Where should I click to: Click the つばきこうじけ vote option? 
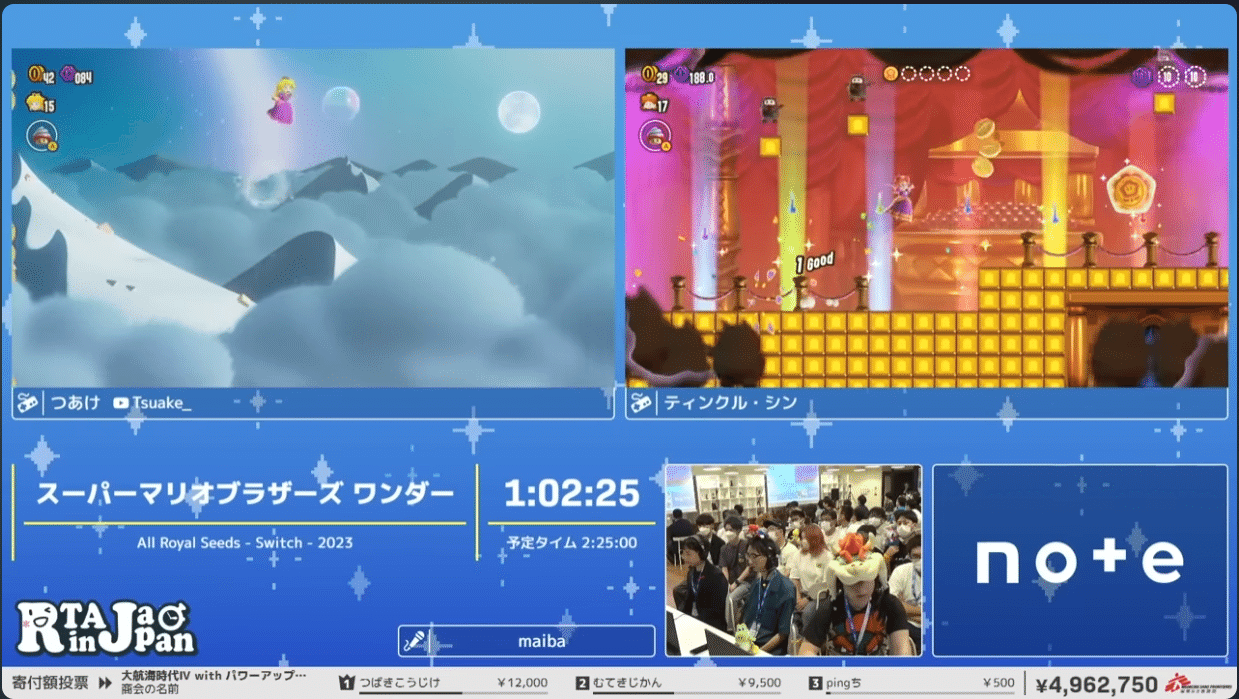[399, 683]
